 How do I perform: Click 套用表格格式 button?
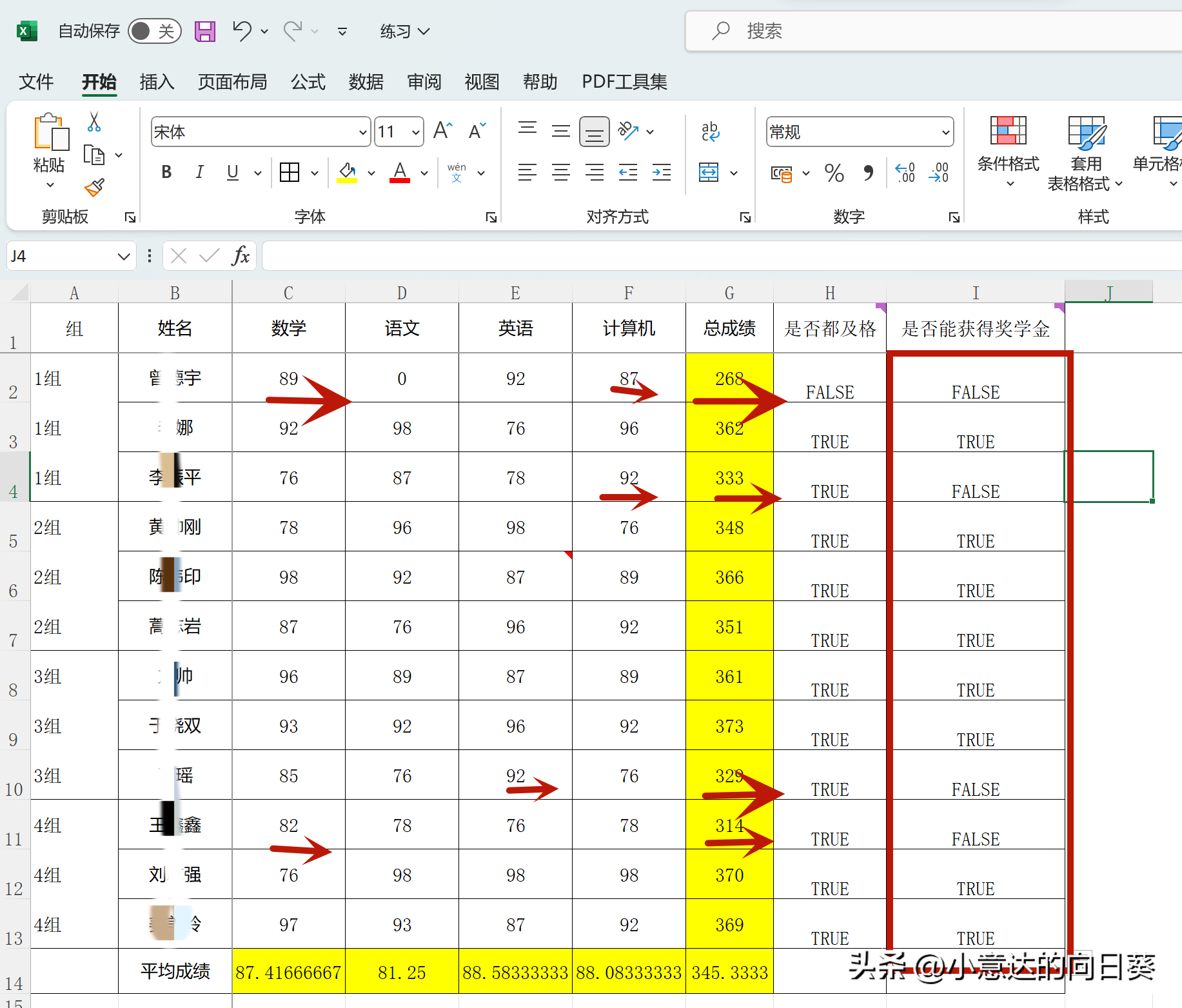pos(1087,153)
